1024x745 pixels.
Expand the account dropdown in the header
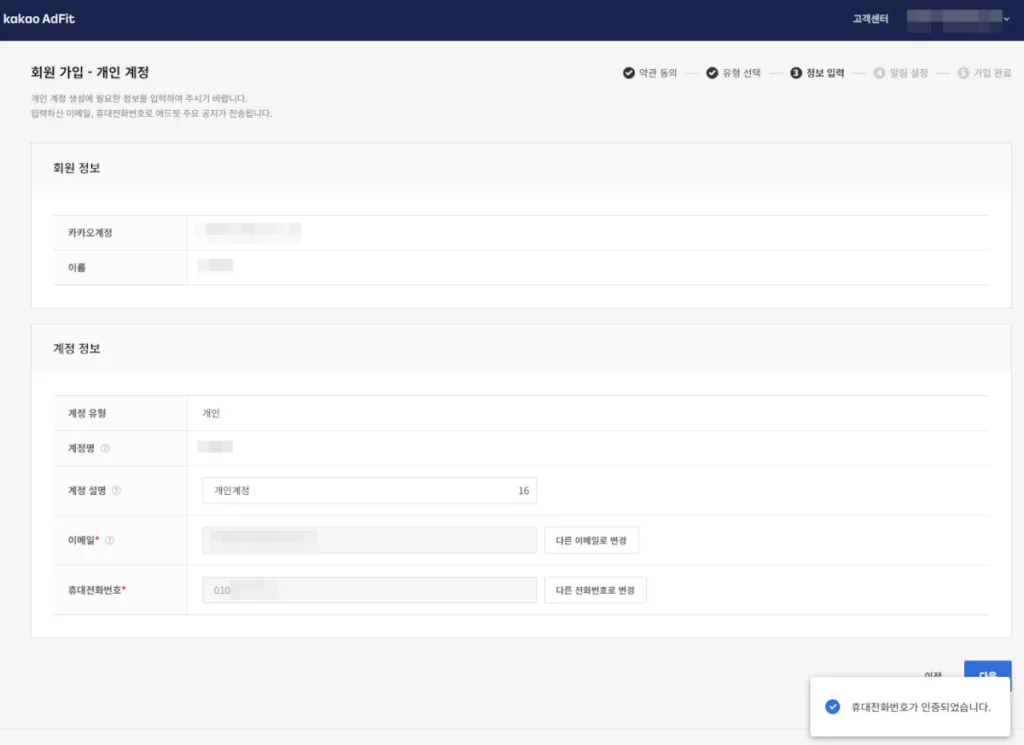tap(1006, 19)
